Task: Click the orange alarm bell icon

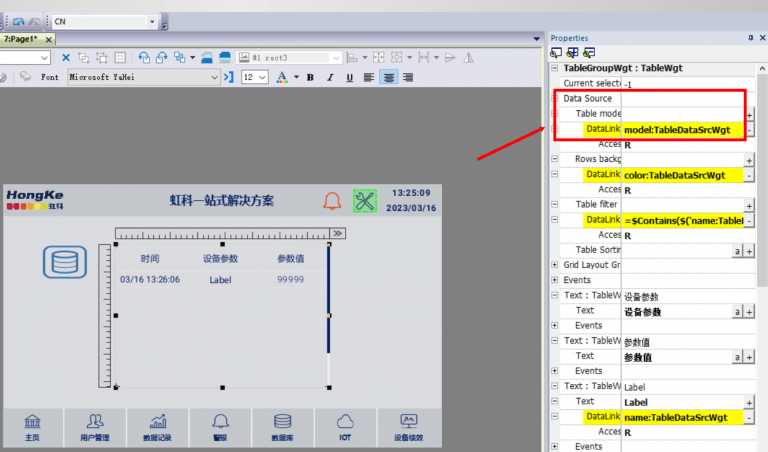Action: (x=332, y=201)
